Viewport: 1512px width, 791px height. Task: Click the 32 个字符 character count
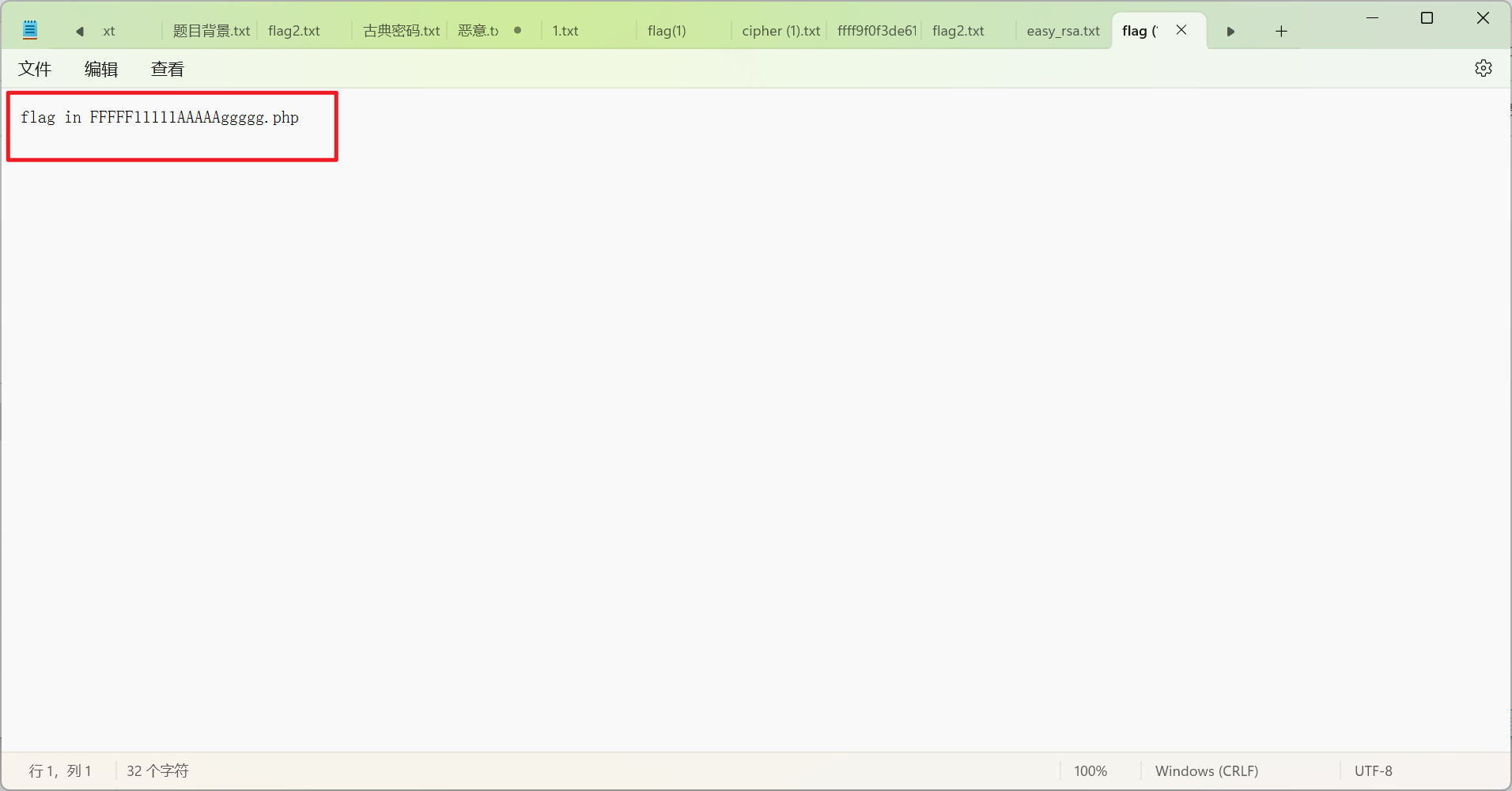click(x=157, y=771)
